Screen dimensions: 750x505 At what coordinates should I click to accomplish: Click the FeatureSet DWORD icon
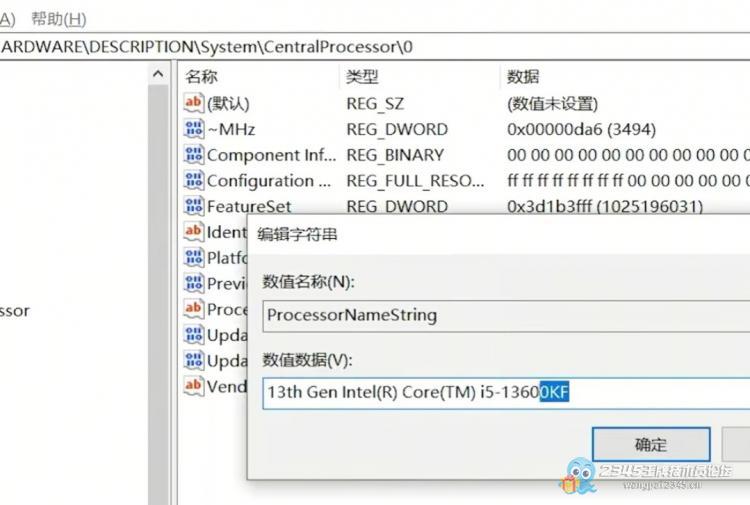click(x=194, y=206)
